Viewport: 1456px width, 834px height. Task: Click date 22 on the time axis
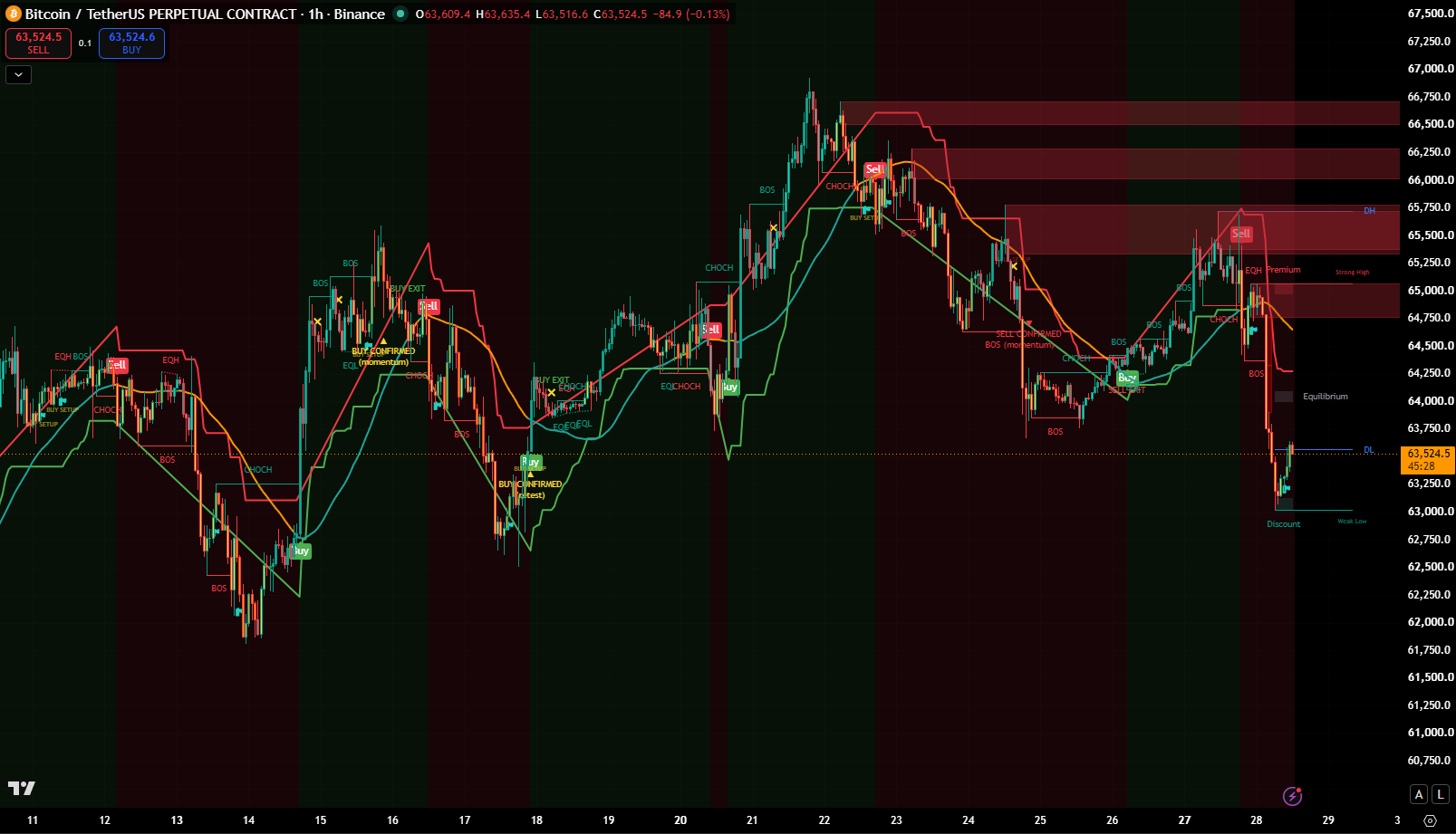coord(824,820)
